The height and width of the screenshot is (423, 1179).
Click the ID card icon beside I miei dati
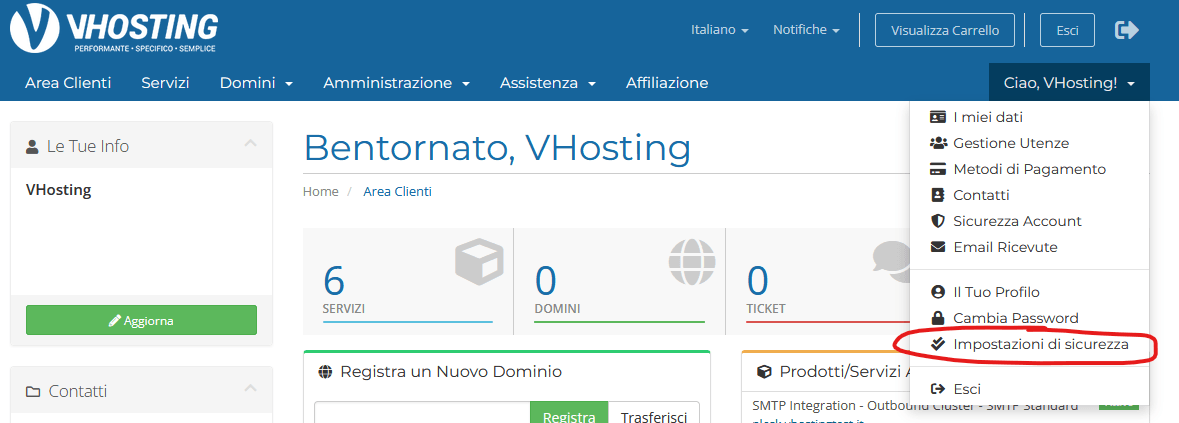[937, 117]
